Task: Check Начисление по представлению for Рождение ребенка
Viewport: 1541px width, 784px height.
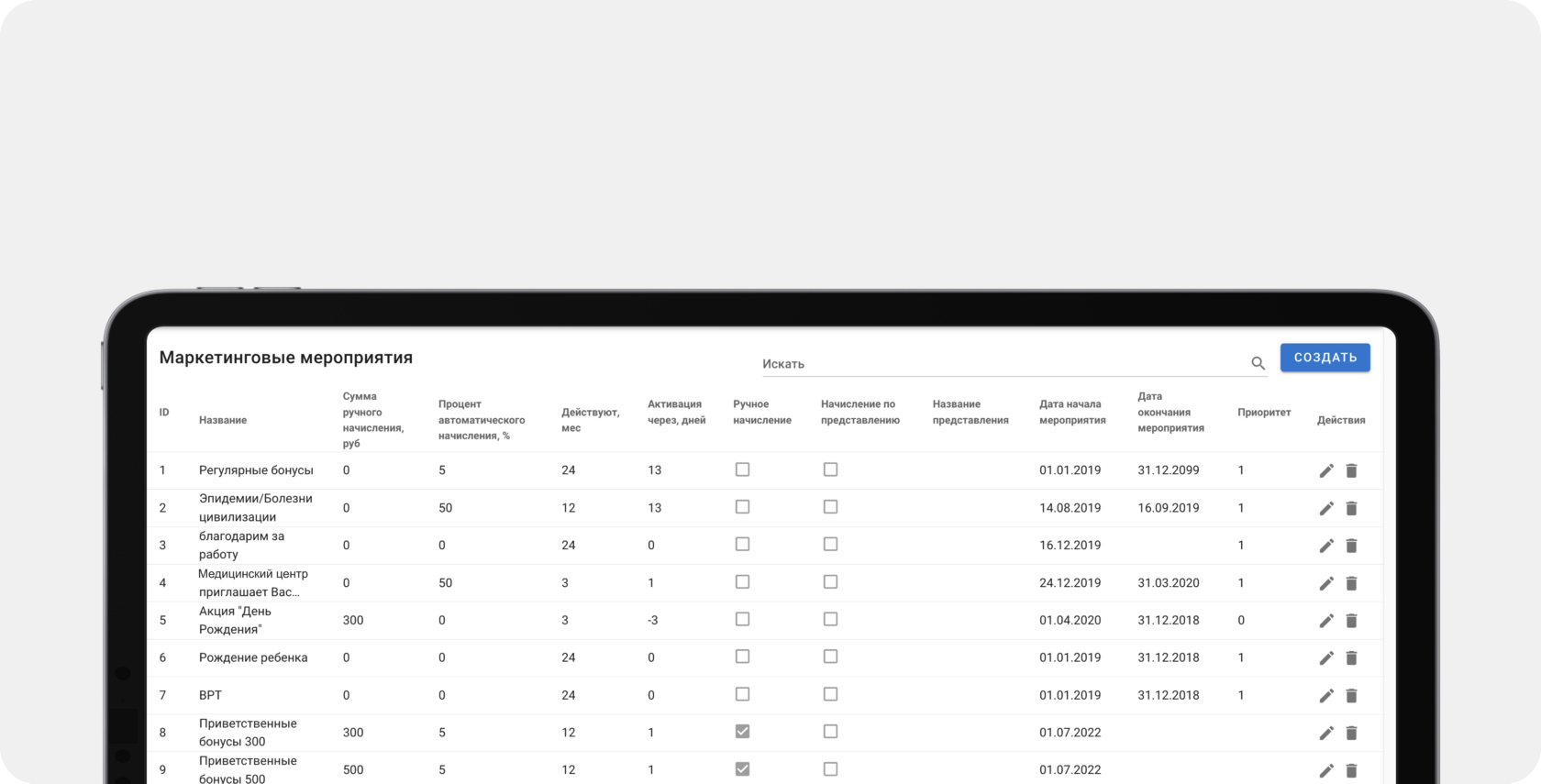Action: tap(831, 657)
